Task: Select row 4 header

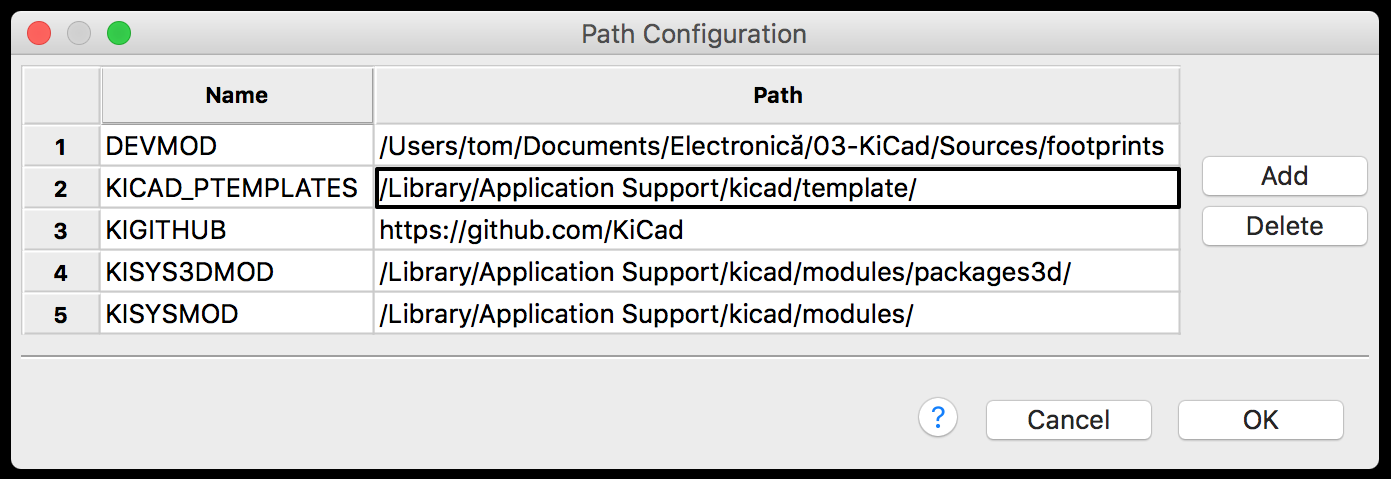Action: click(x=61, y=273)
